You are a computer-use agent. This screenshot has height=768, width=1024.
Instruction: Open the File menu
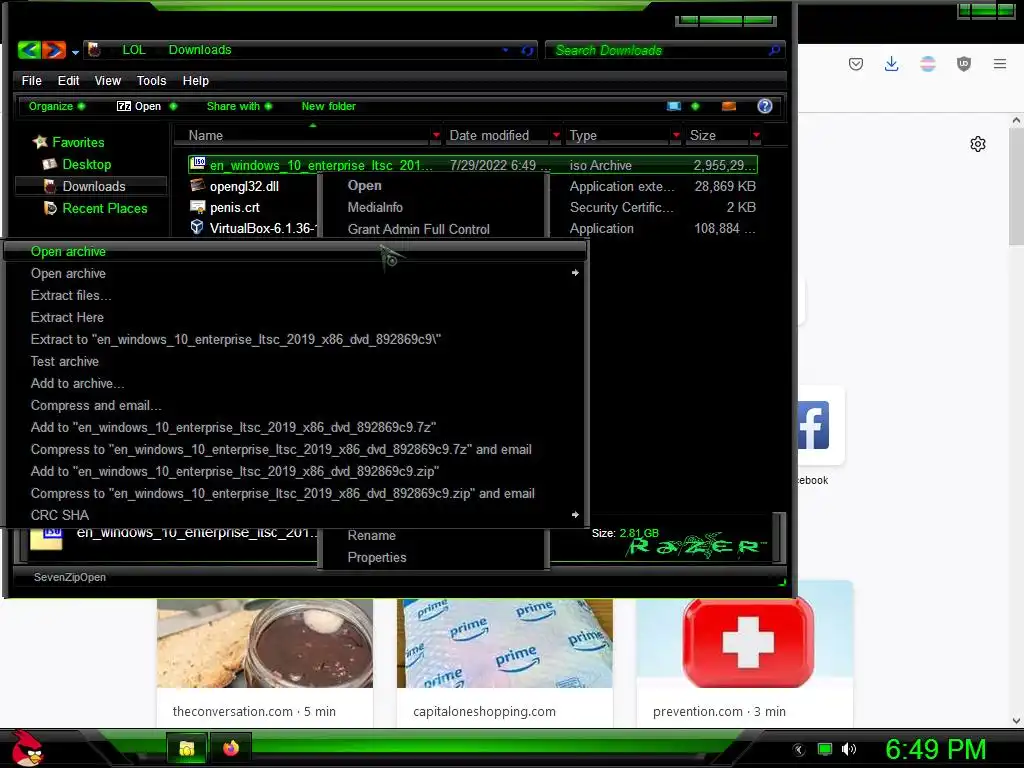click(x=31, y=80)
